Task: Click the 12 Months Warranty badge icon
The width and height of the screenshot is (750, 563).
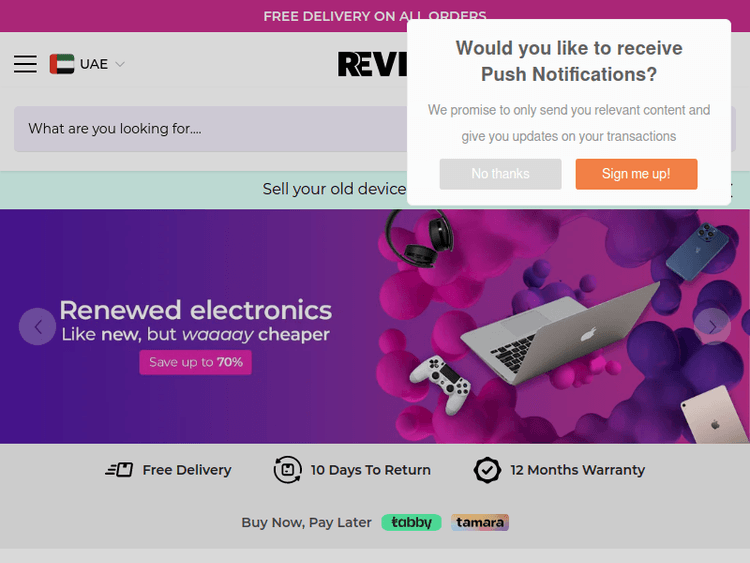Action: 487,470
